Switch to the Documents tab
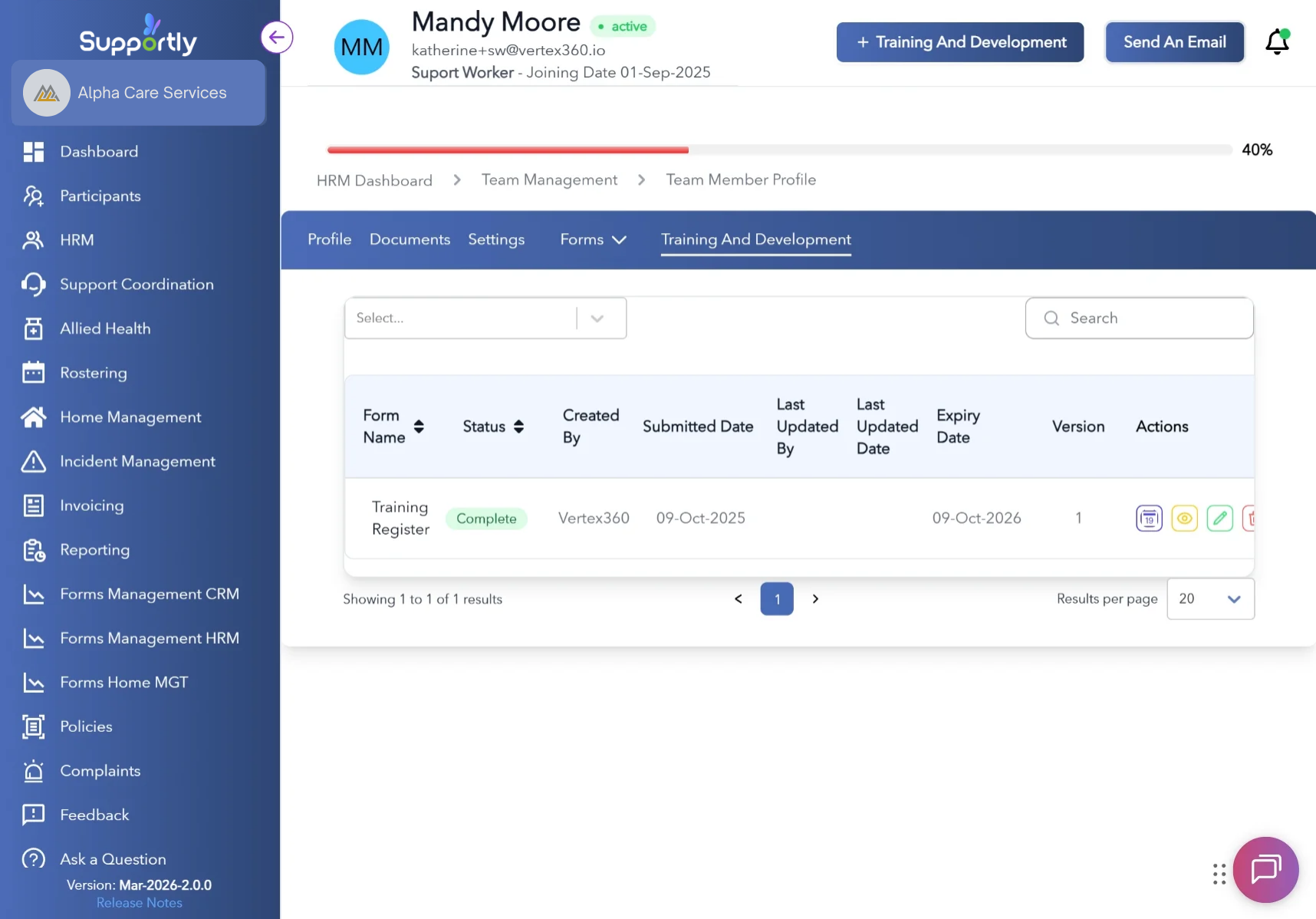Image resolution: width=1316 pixels, height=919 pixels. 410,239
